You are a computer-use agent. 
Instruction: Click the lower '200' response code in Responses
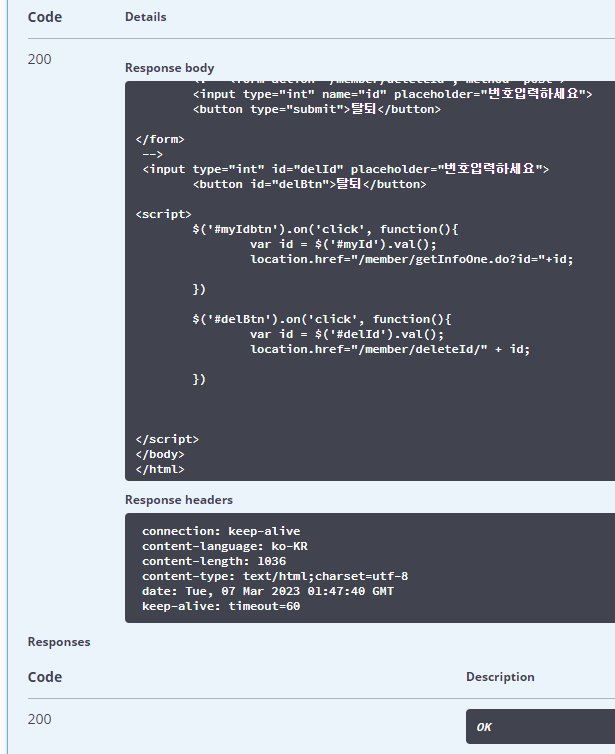39,719
